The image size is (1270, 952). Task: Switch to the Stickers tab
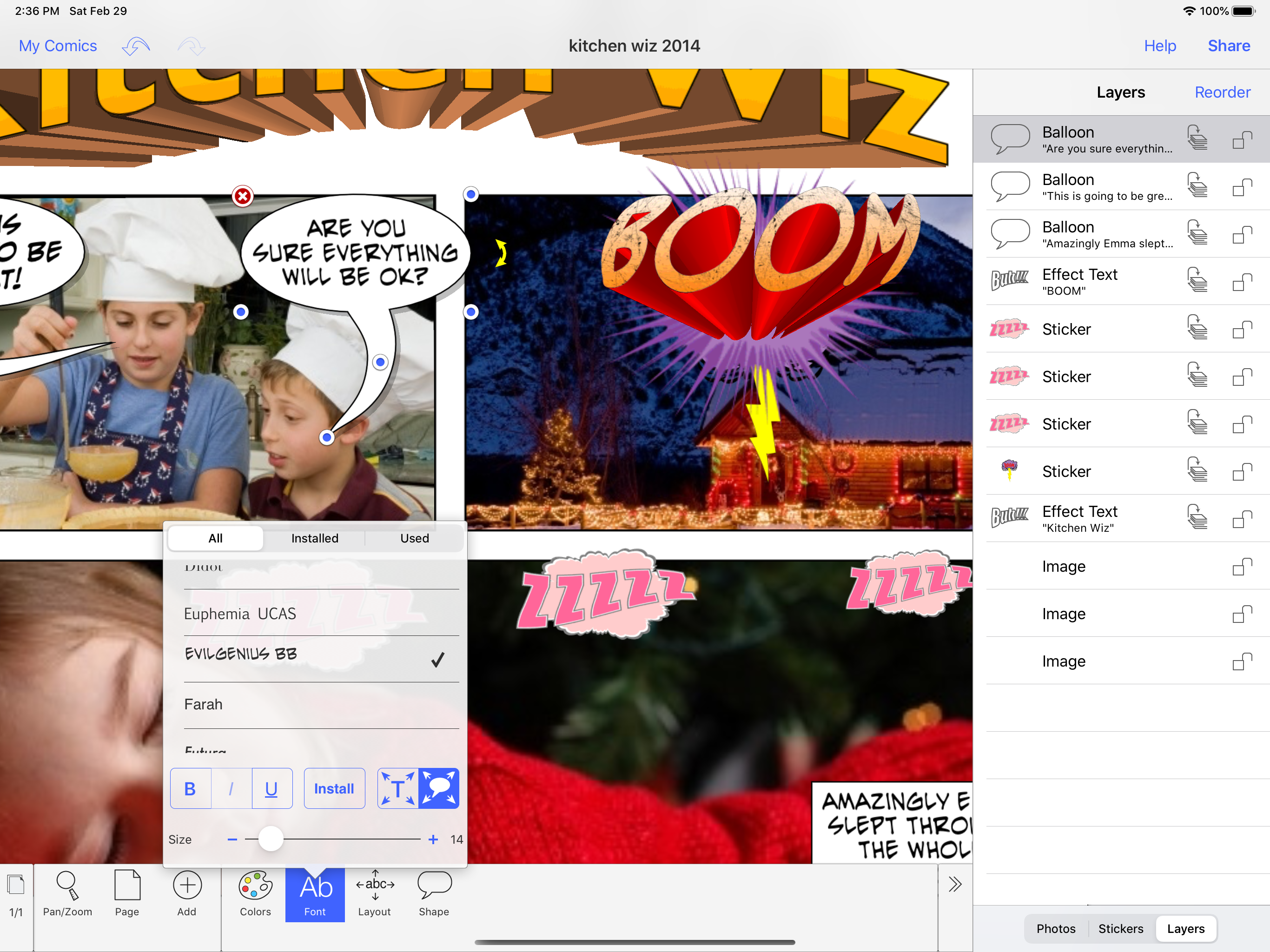click(1120, 929)
